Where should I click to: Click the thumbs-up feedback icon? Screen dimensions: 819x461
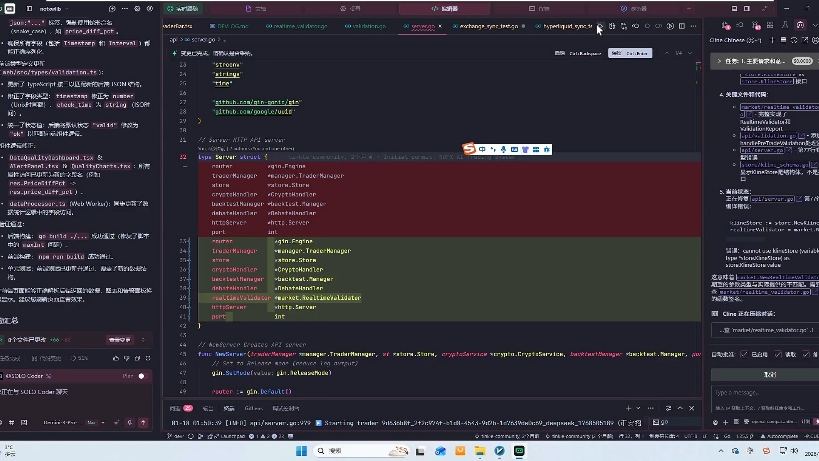tap(115, 359)
